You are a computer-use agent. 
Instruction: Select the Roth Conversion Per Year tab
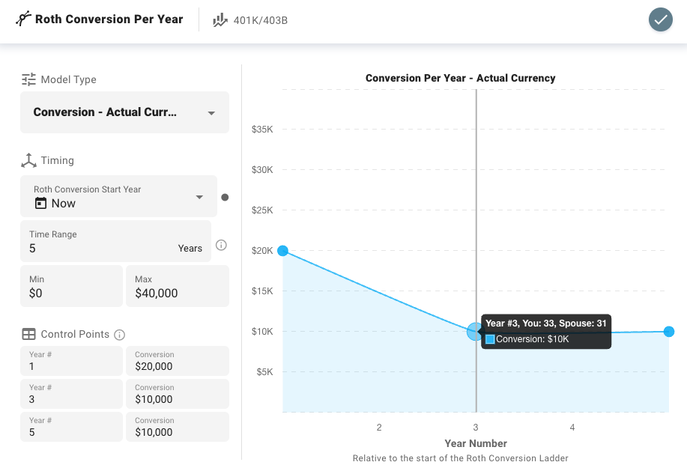pyautogui.click(x=108, y=19)
